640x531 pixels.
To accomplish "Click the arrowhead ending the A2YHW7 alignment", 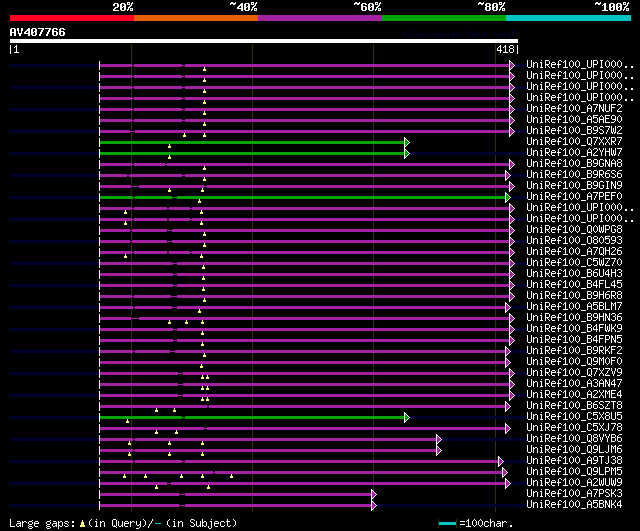I will [x=407, y=153].
